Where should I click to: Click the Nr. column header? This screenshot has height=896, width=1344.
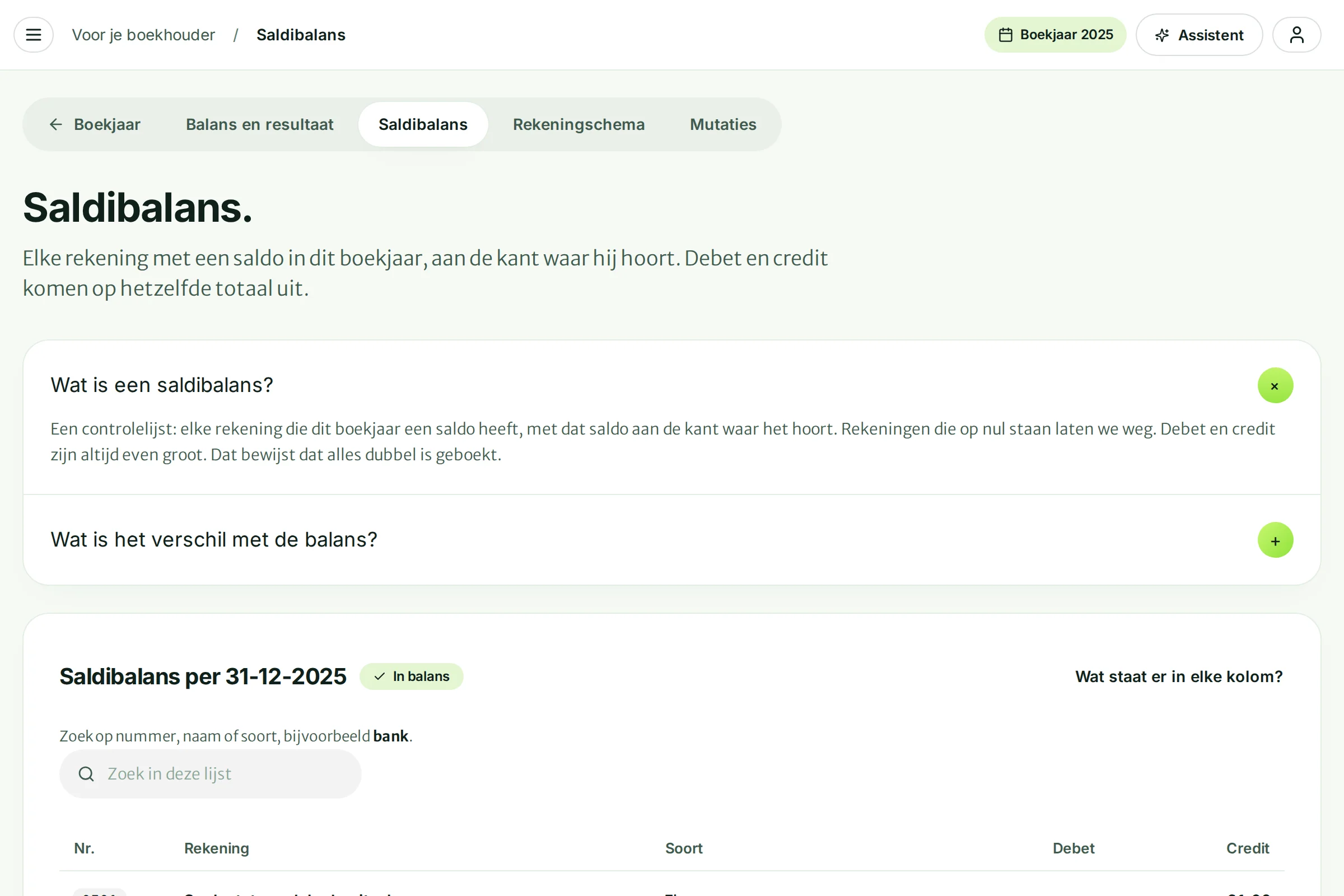84,848
